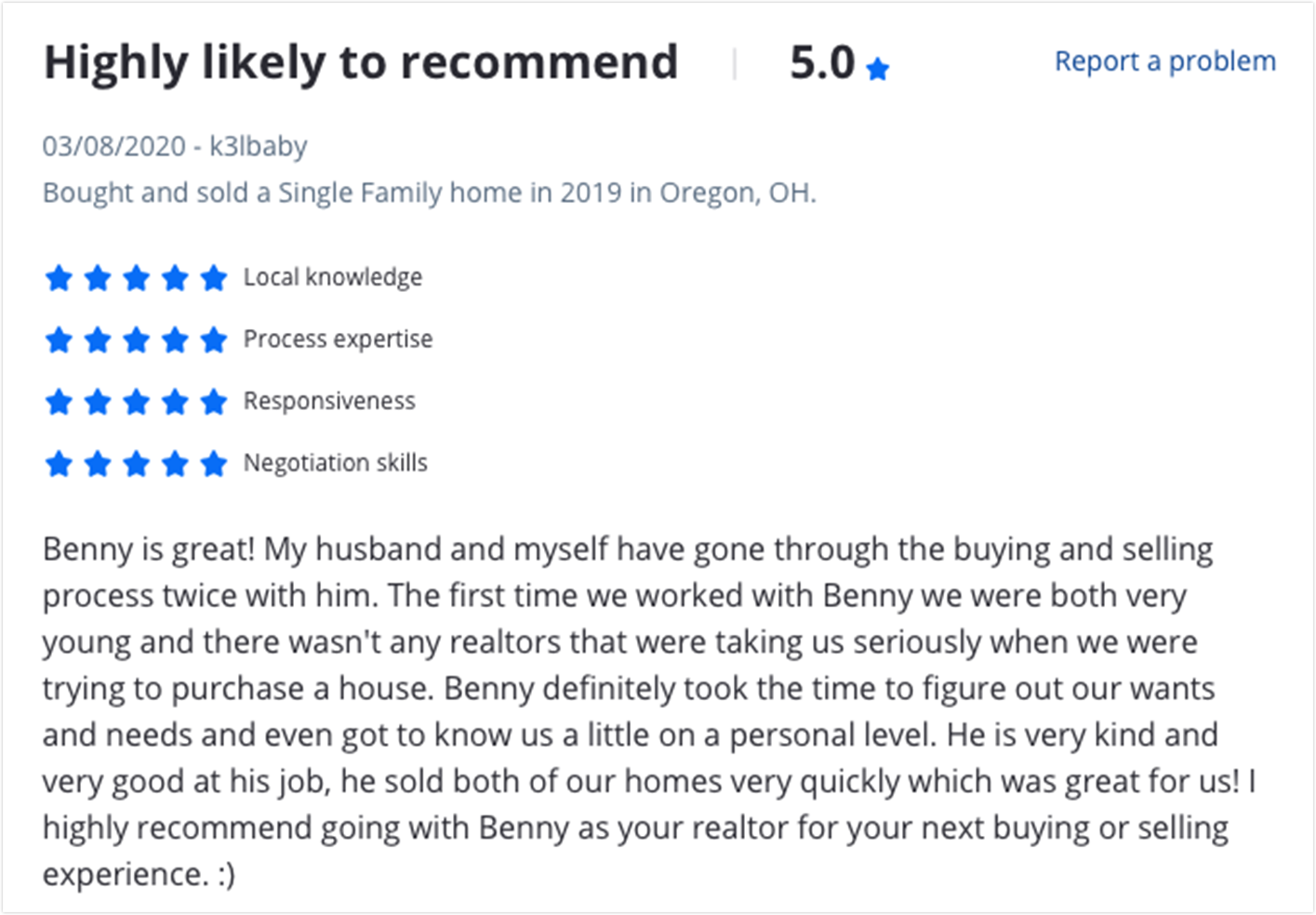Viewport: 1316px width, 915px height.
Task: Click the fifth star of Responsiveness
Action: click(214, 402)
